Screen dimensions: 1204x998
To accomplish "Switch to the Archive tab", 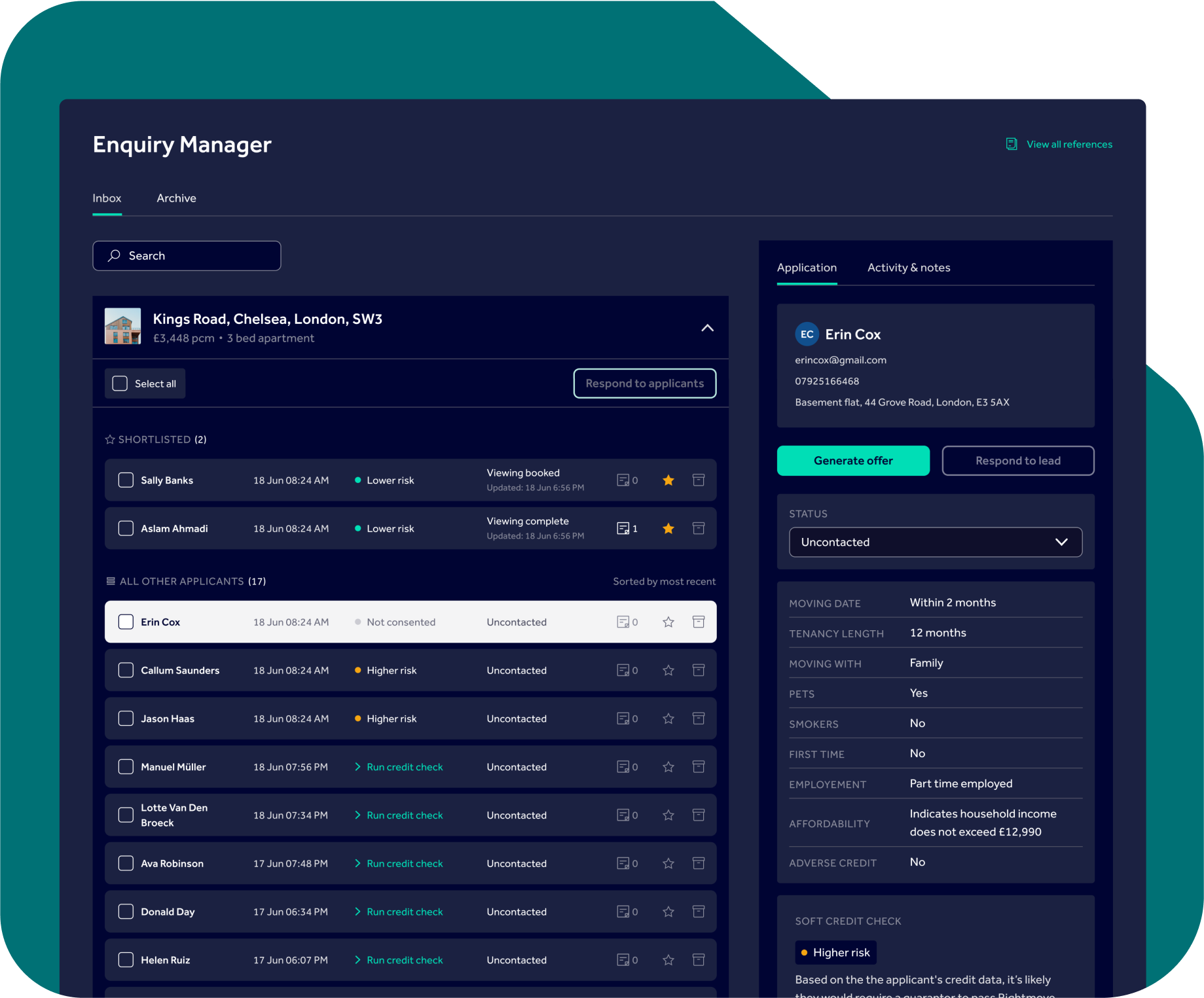I will [176, 198].
